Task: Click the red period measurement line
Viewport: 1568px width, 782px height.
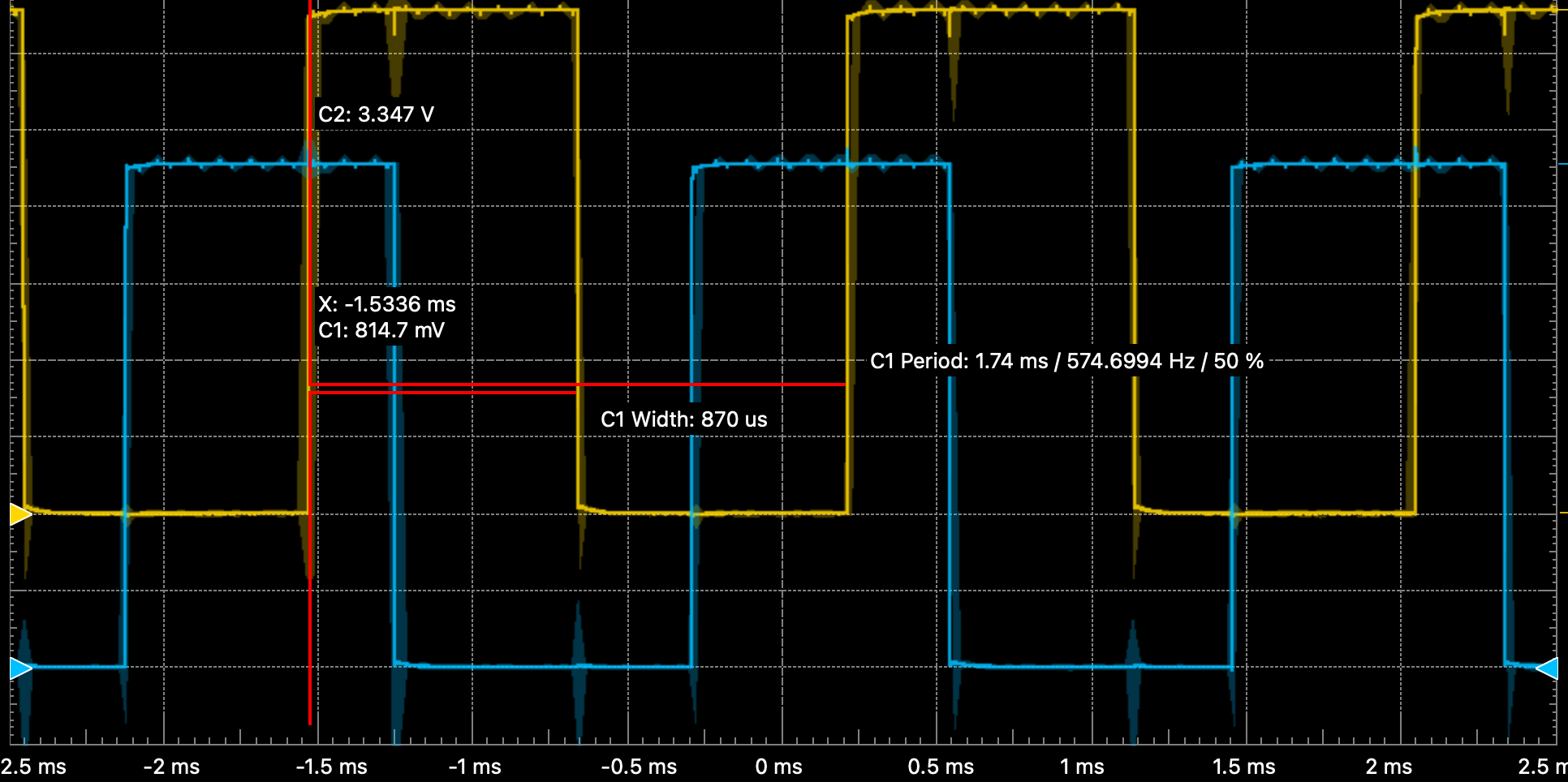Action: click(578, 385)
